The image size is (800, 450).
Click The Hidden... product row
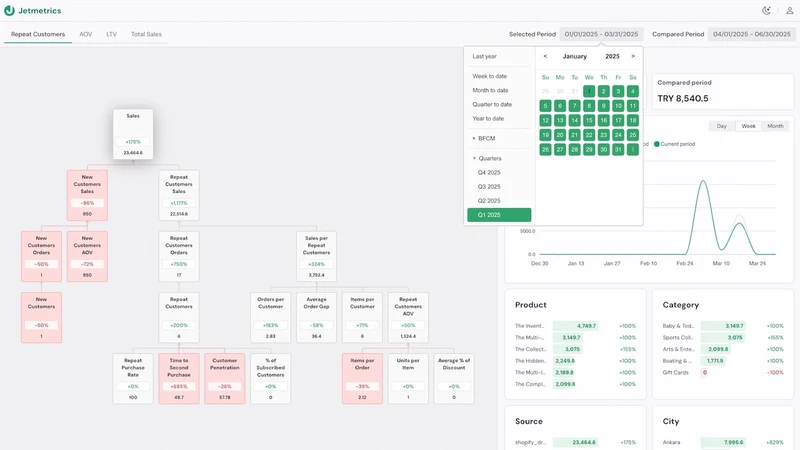click(576, 361)
